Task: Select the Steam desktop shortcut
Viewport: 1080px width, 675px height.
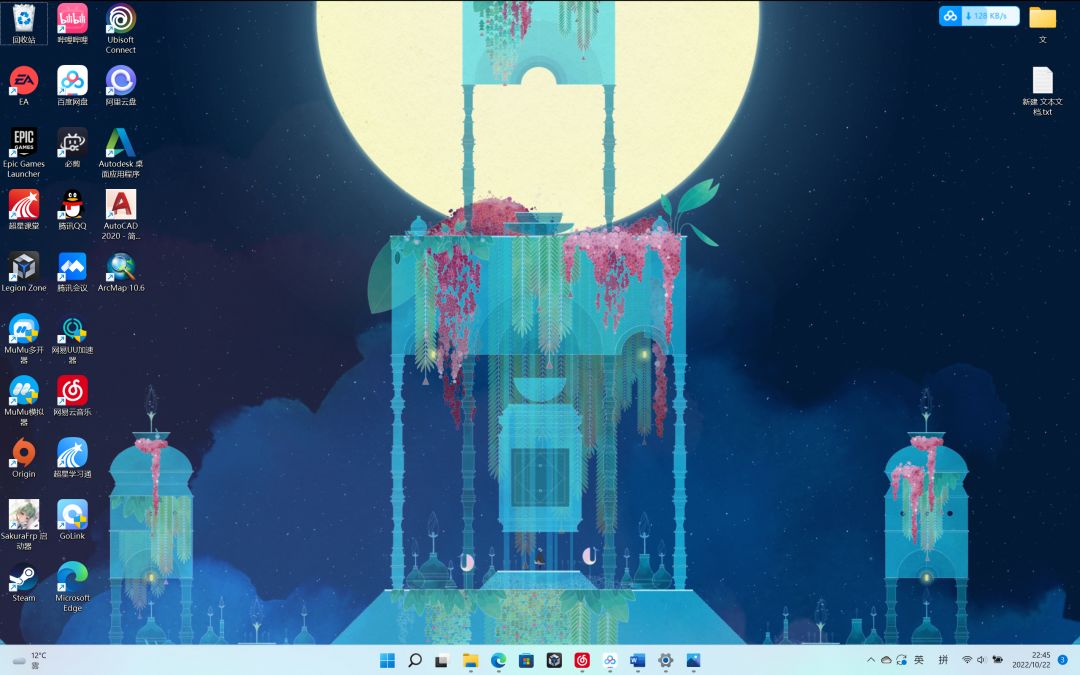Action: 24,581
